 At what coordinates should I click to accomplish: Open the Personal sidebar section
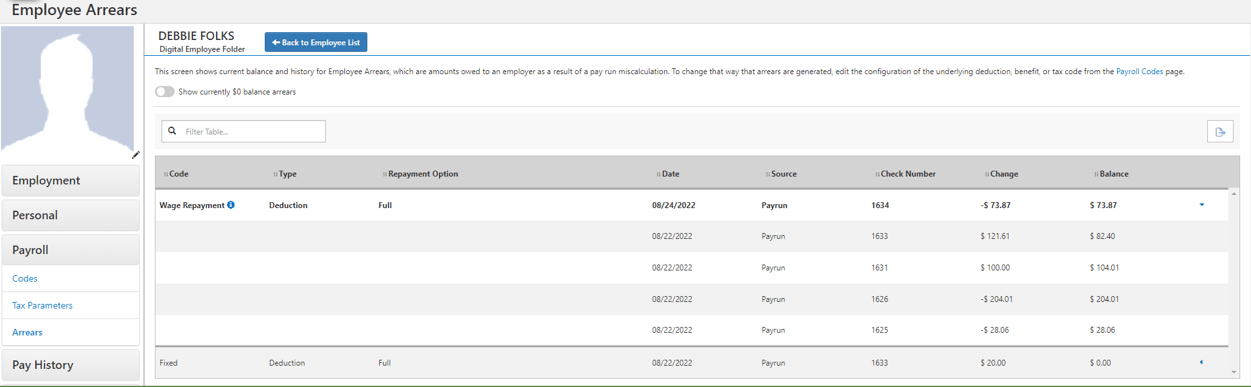coord(71,215)
